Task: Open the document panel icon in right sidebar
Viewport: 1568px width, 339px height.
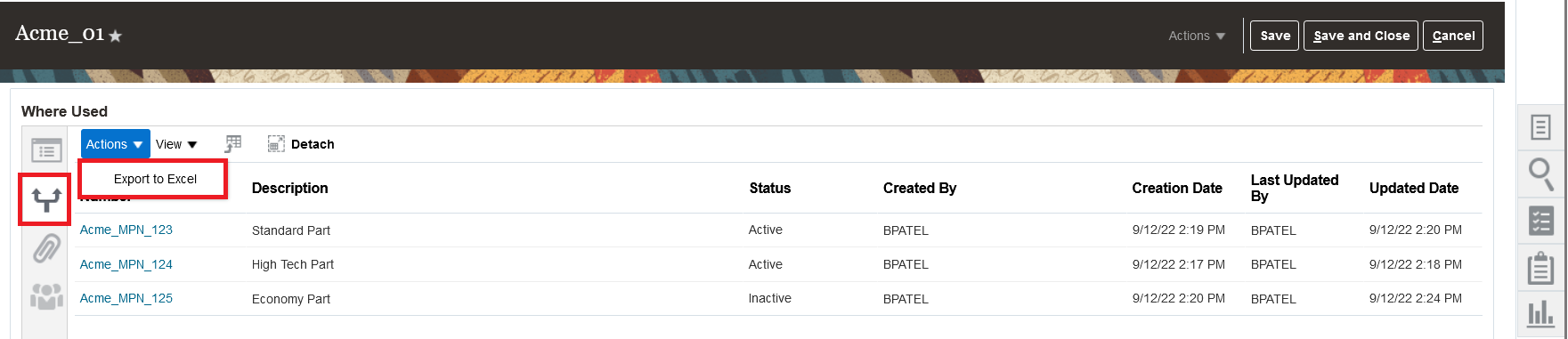Action: (1540, 127)
